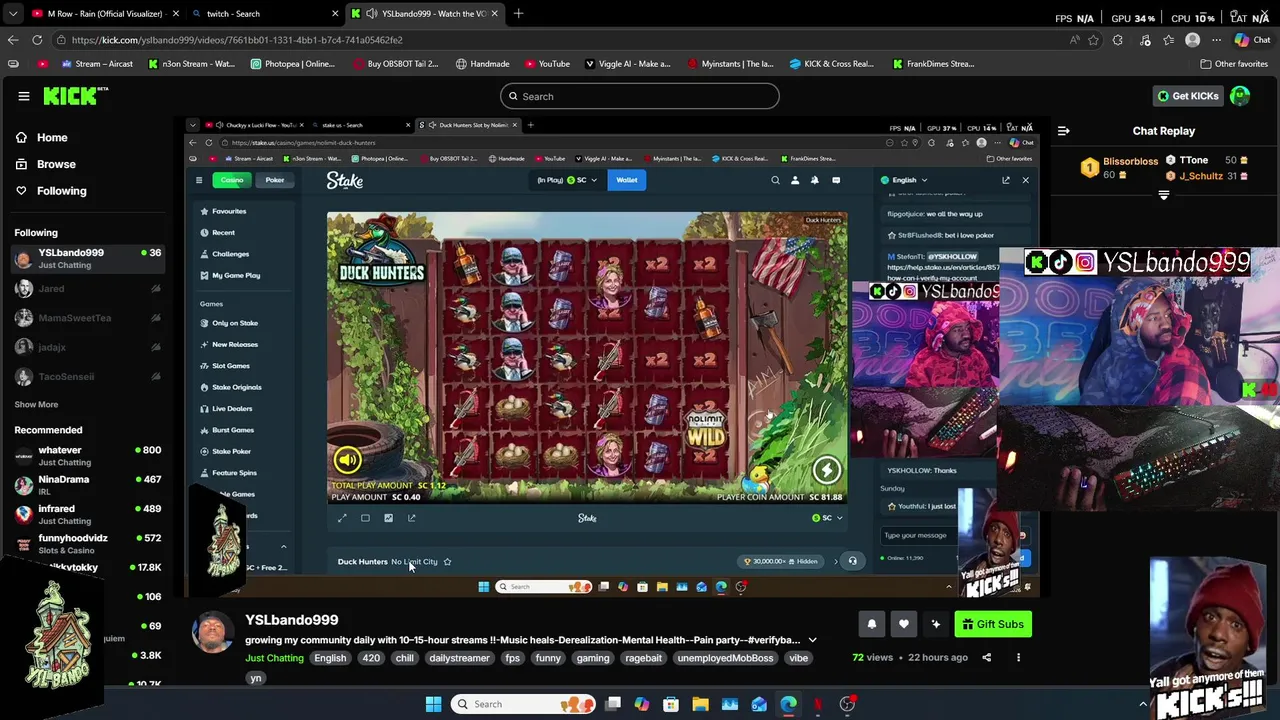Open the tab search dropdown
Viewport: 1280px width, 720px height.
tap(13, 13)
